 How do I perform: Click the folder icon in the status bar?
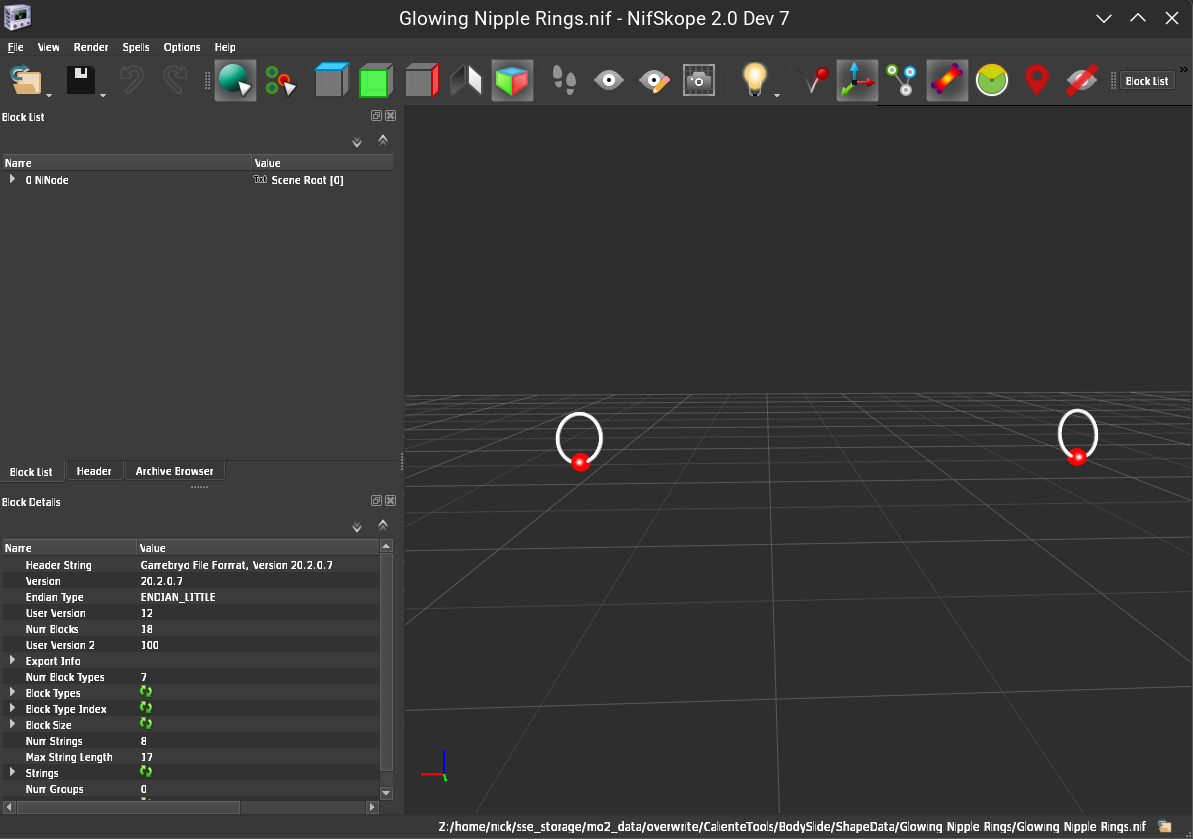[1165, 826]
